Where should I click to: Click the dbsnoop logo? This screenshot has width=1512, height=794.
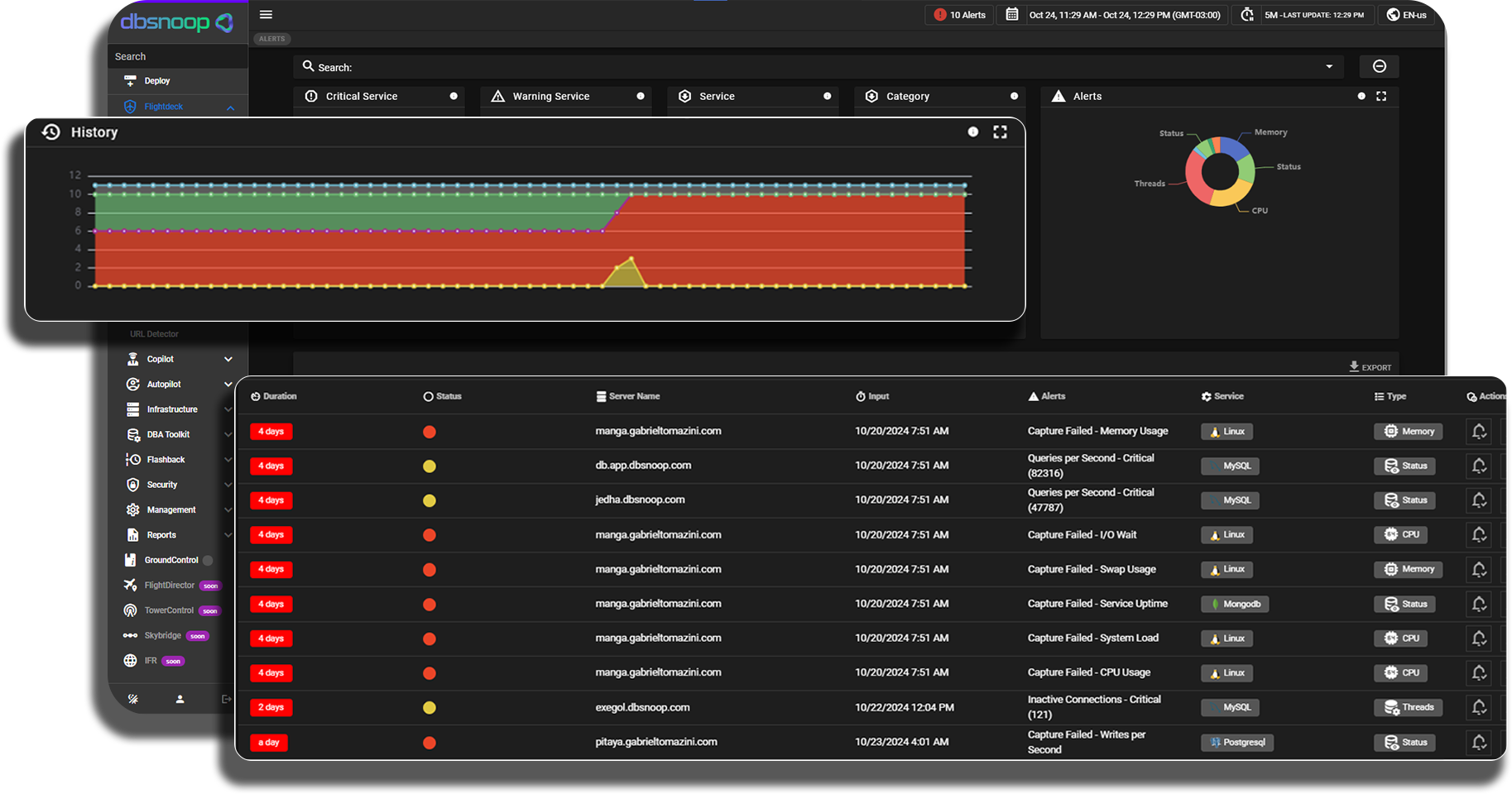pos(177,22)
